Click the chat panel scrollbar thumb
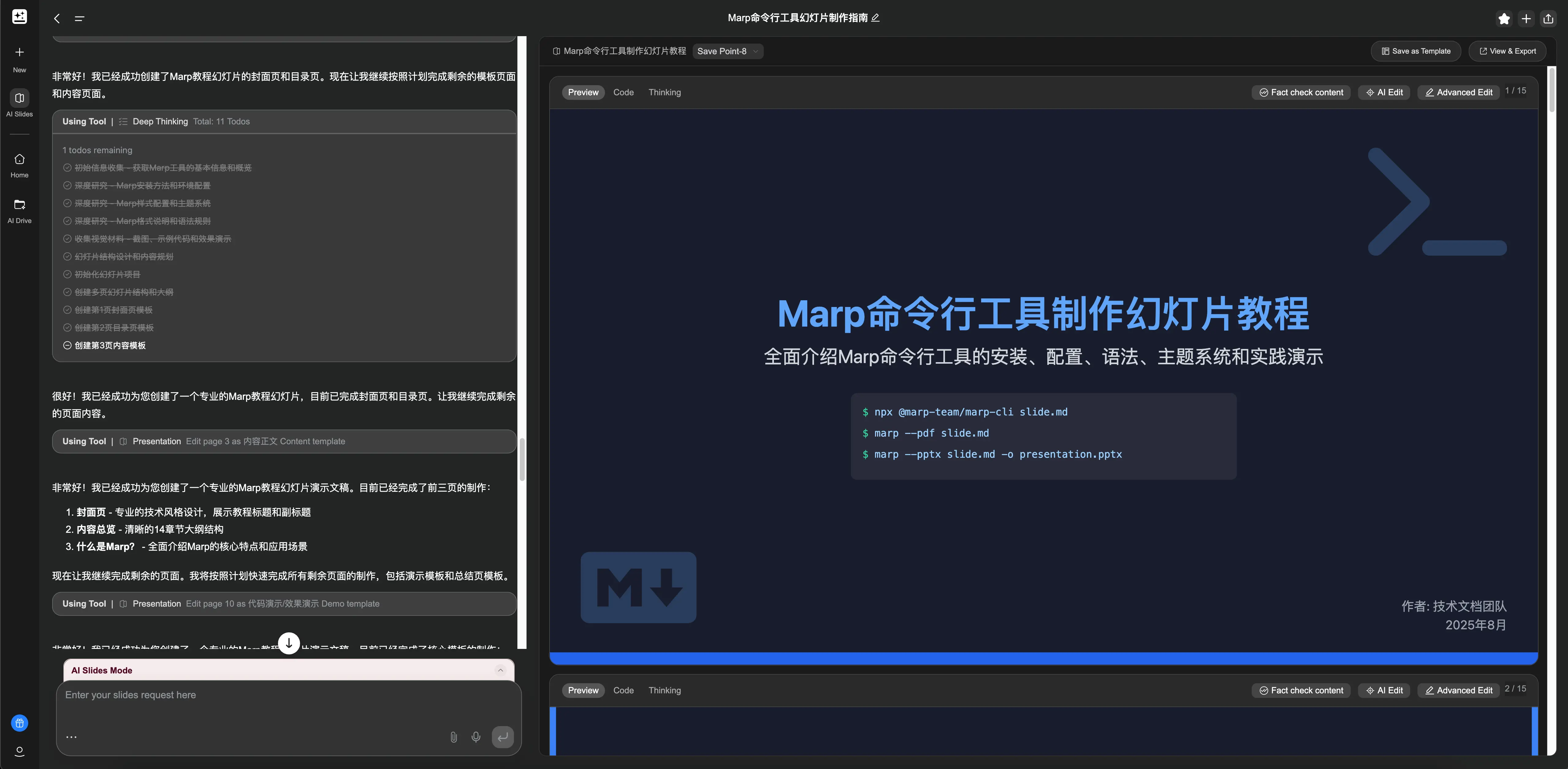 coord(522,459)
